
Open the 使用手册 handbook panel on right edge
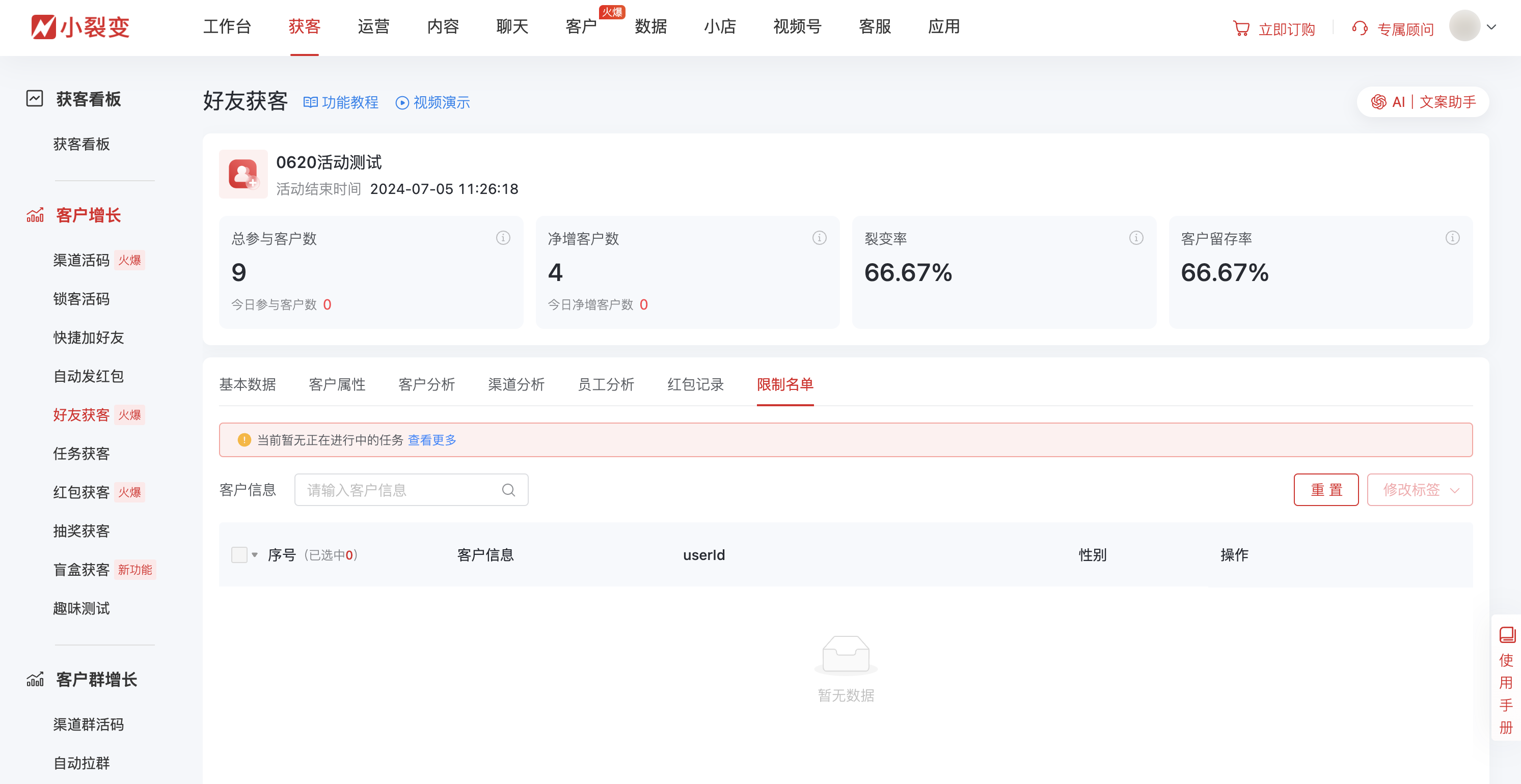(x=1506, y=684)
